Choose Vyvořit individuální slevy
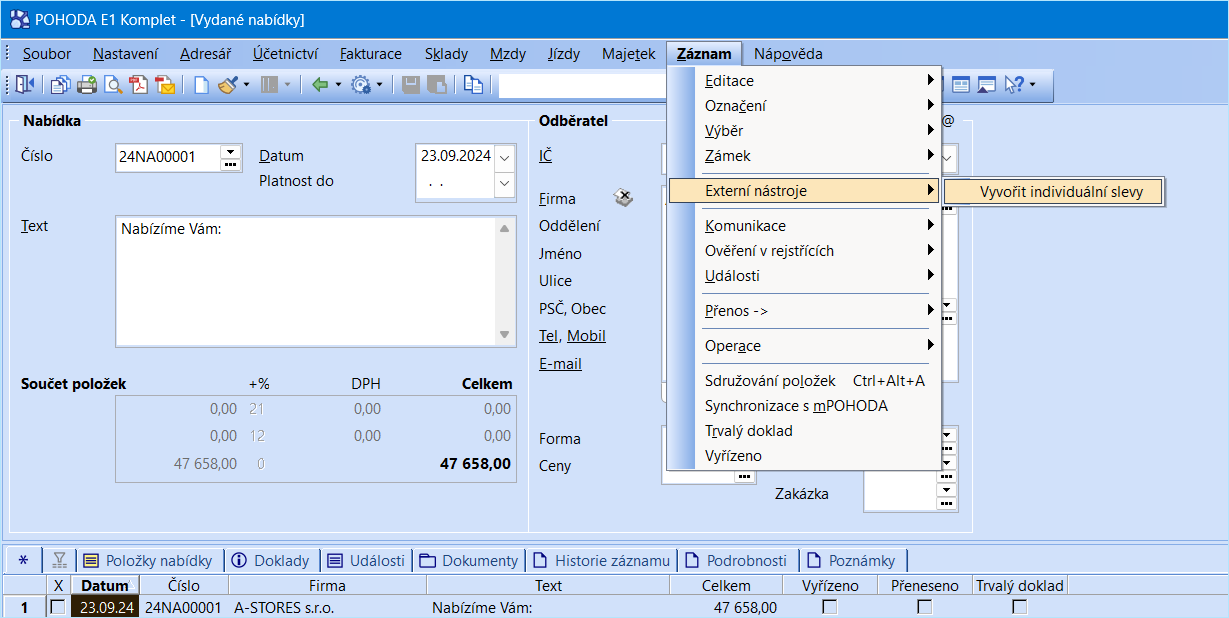Image resolution: width=1229 pixels, height=618 pixels. (x=1055, y=191)
